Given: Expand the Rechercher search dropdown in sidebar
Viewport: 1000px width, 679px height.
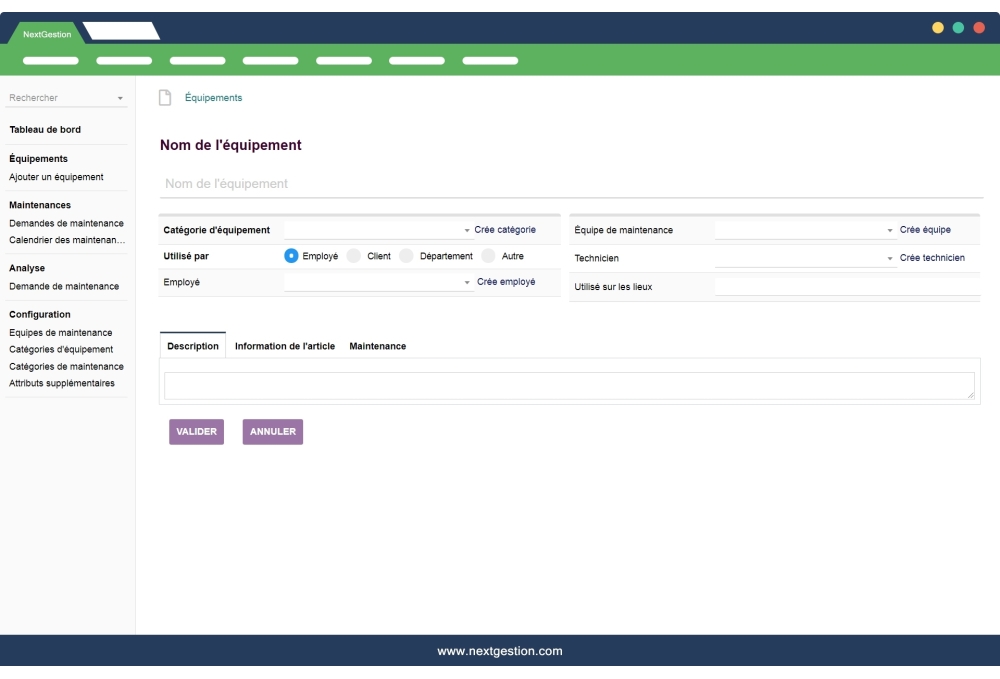Looking at the screenshot, I should coord(67,99).
